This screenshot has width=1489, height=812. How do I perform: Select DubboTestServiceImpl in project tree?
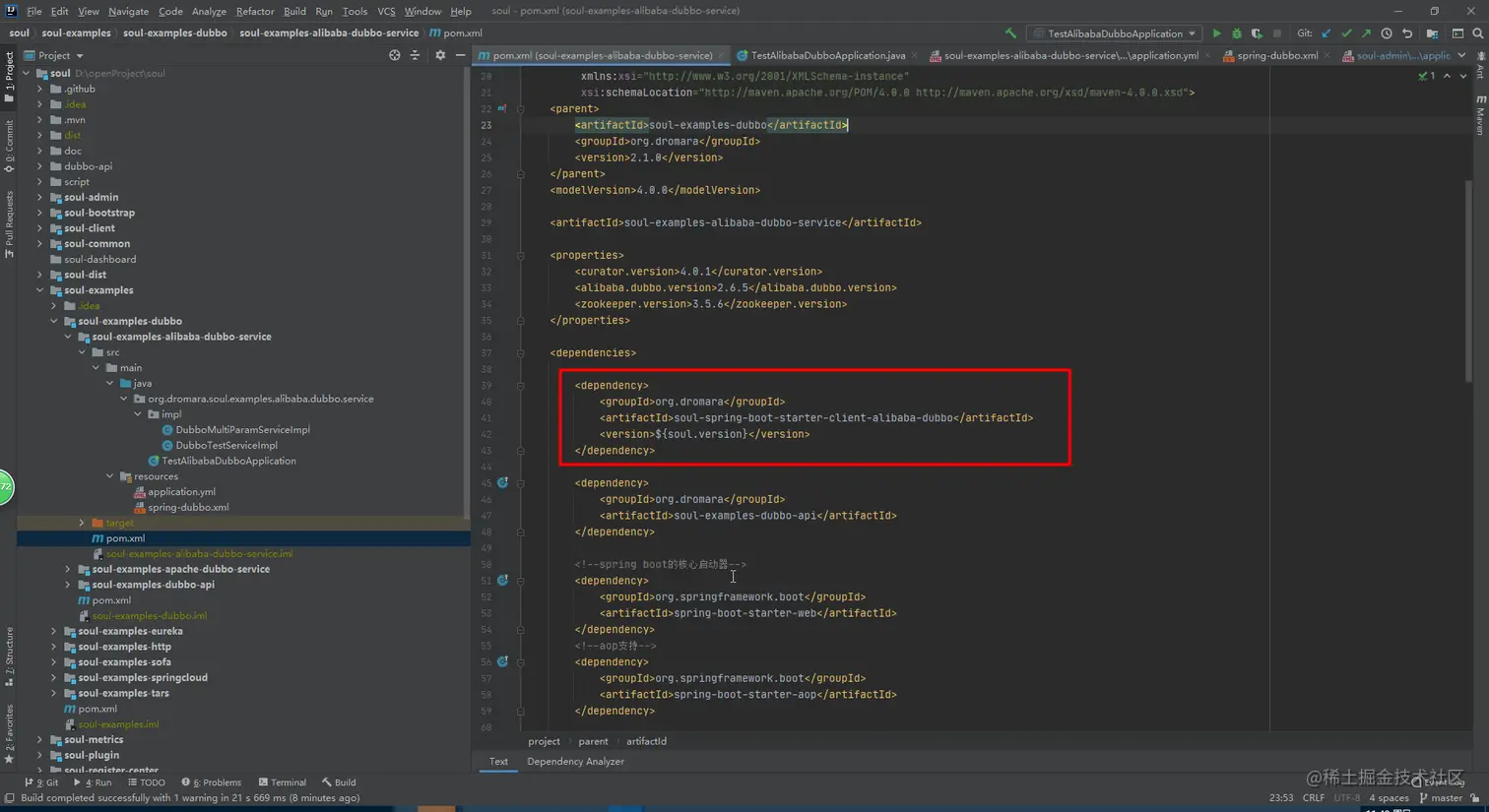[226, 445]
